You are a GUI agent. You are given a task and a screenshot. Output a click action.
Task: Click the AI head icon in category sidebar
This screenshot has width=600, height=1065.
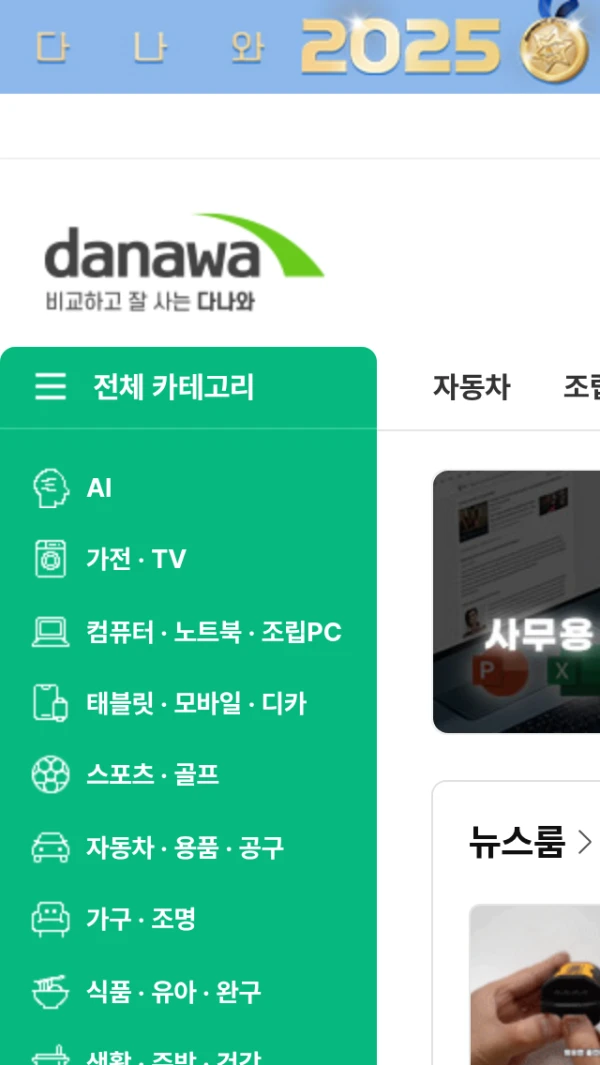51,488
